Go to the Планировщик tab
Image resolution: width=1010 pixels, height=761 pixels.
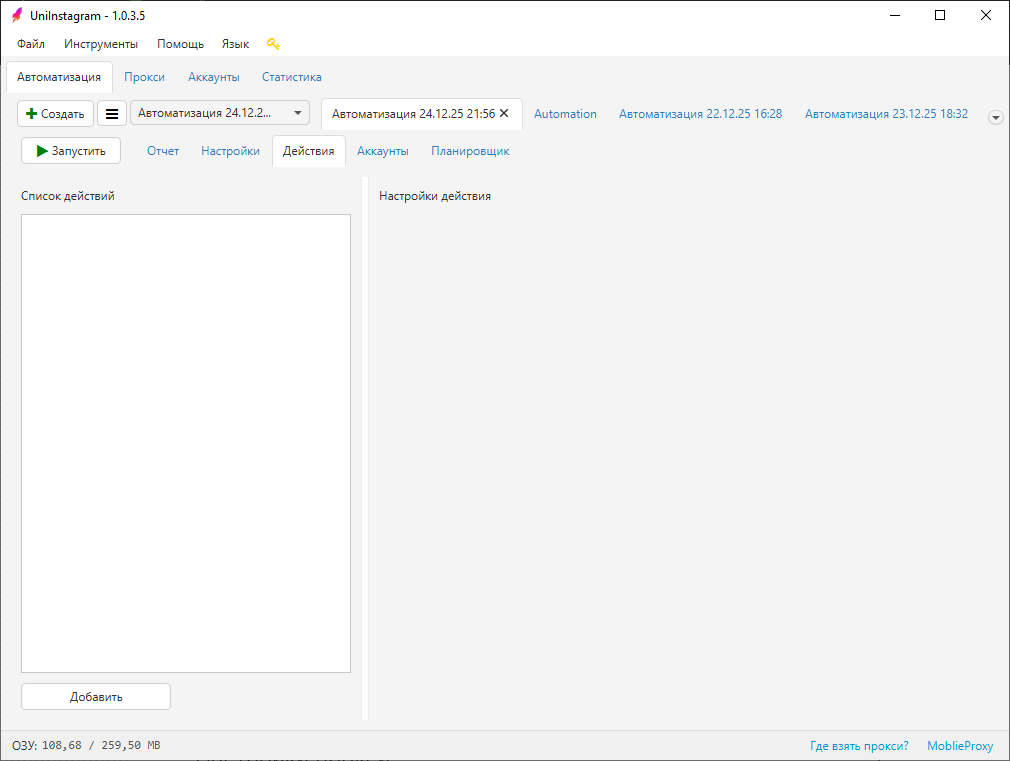(470, 151)
